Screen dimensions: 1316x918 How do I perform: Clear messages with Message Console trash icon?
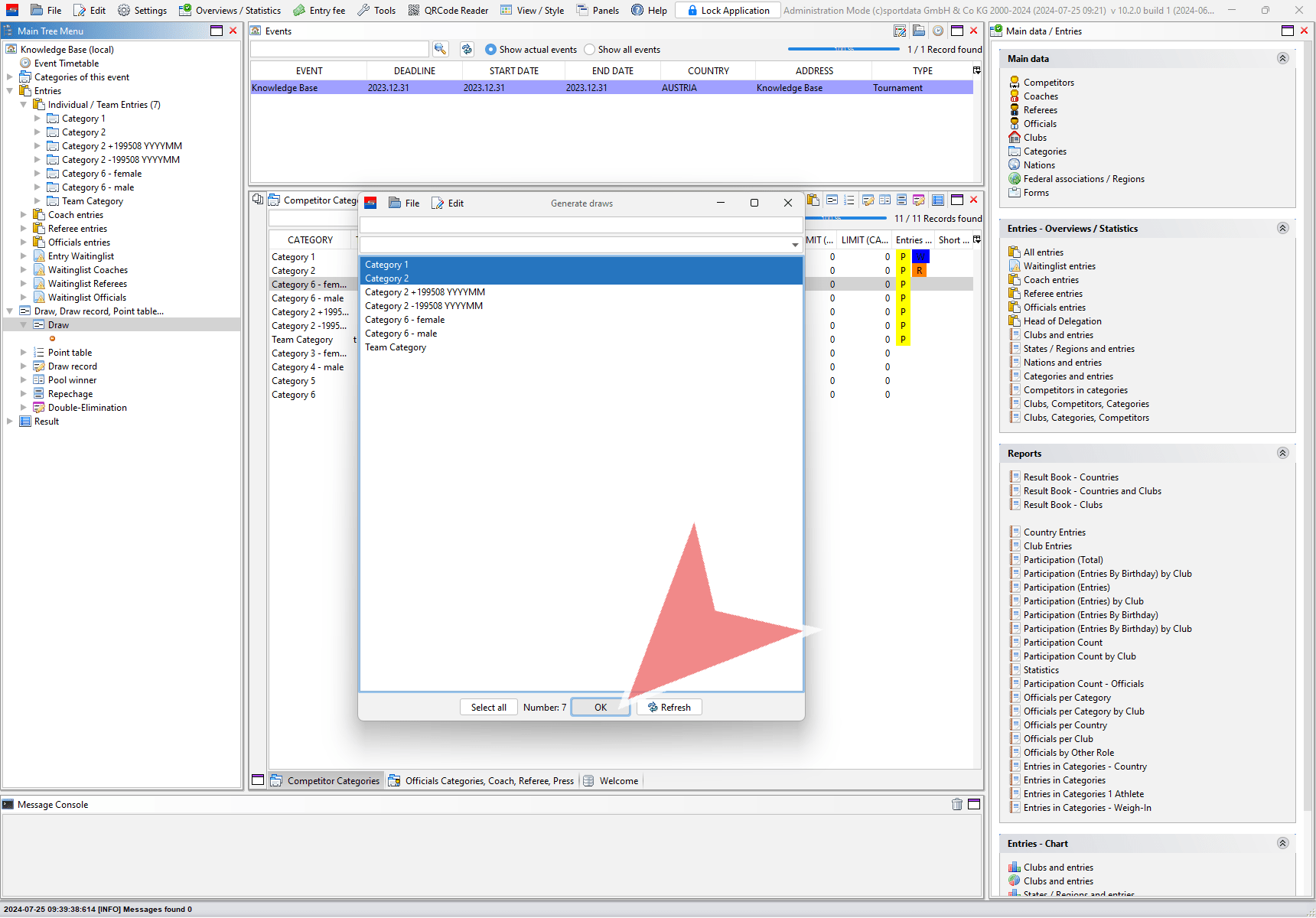(956, 804)
